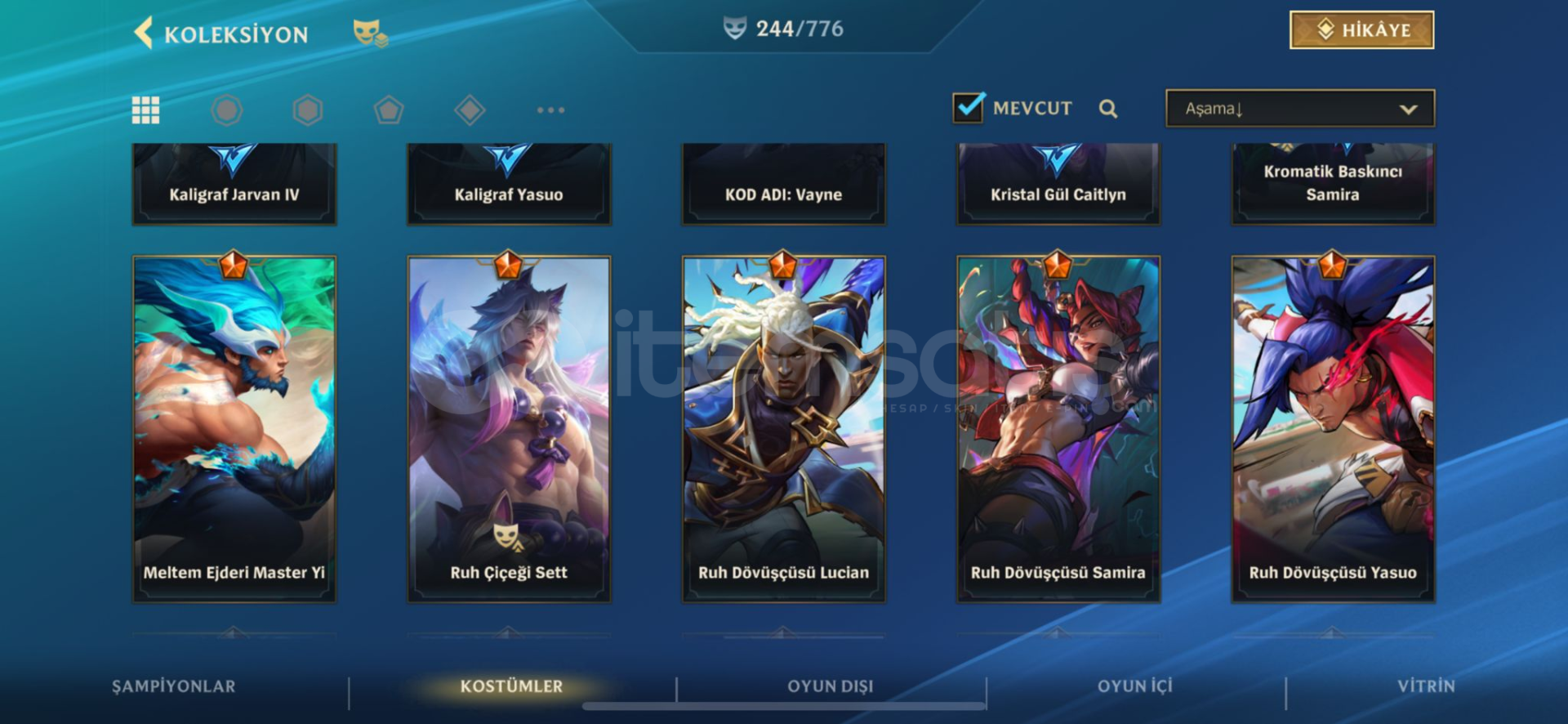Switch to the OYUN DIŞI tab
1568x724 pixels.
(x=831, y=686)
